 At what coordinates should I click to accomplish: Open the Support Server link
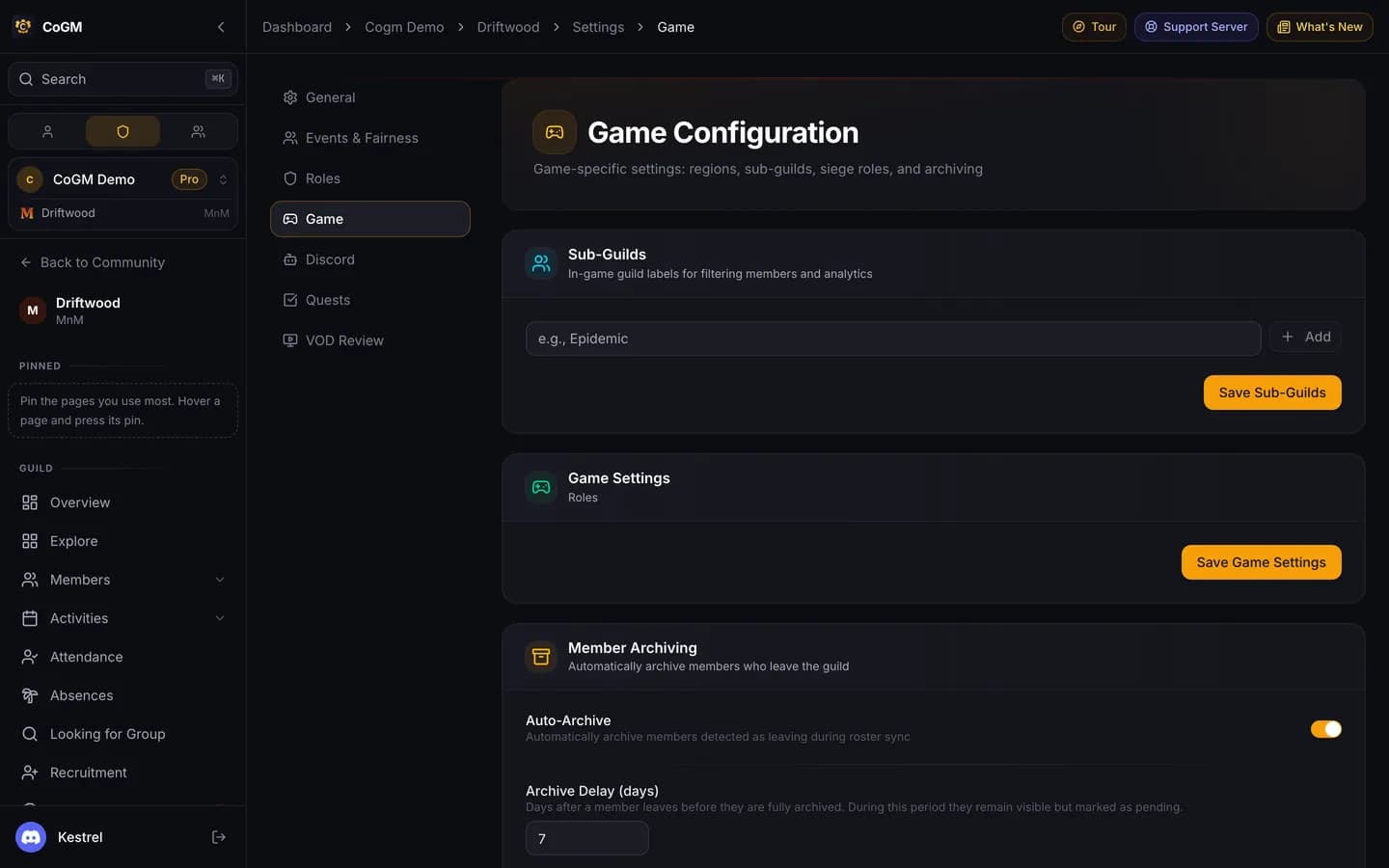click(1196, 27)
